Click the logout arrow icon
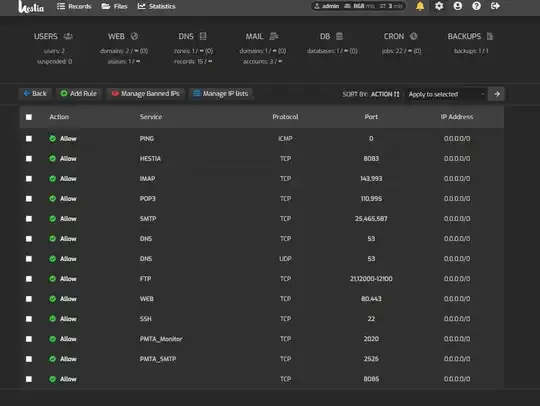Image resolution: width=540 pixels, height=406 pixels. [x=495, y=6]
